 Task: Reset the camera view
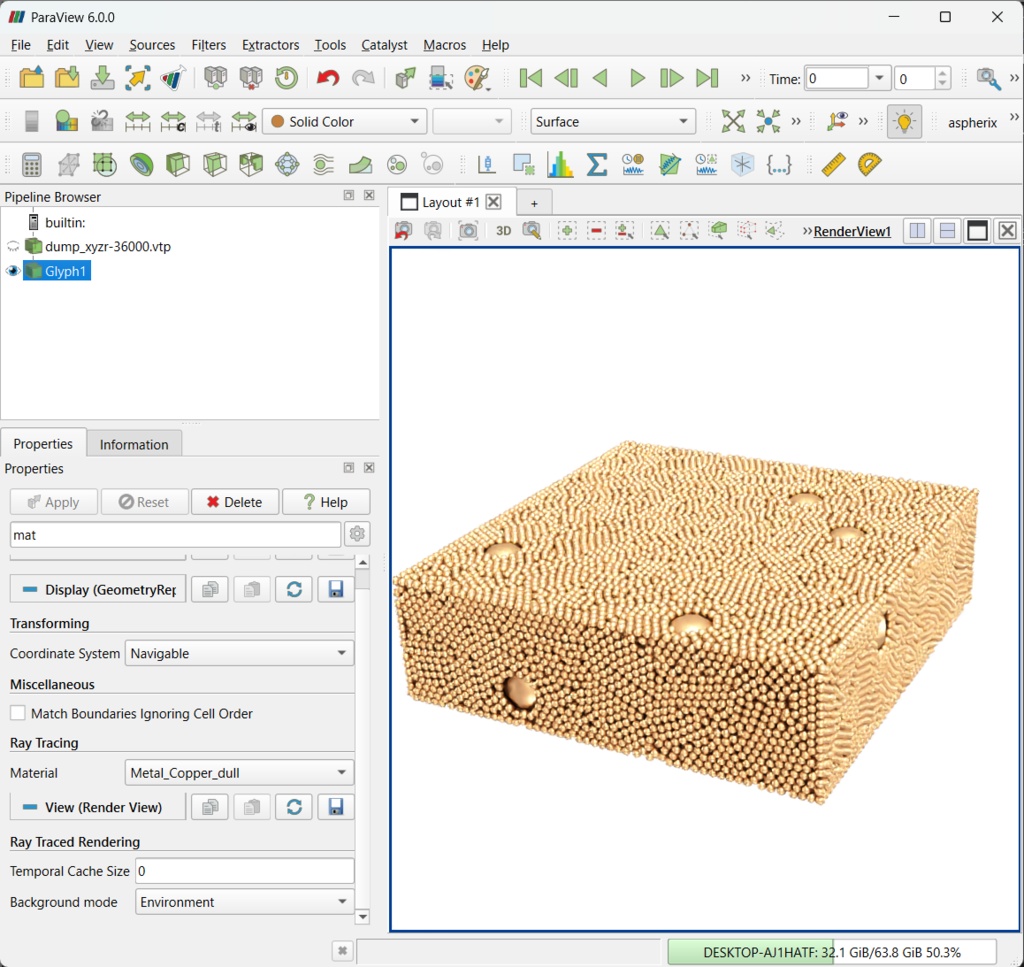point(403,230)
